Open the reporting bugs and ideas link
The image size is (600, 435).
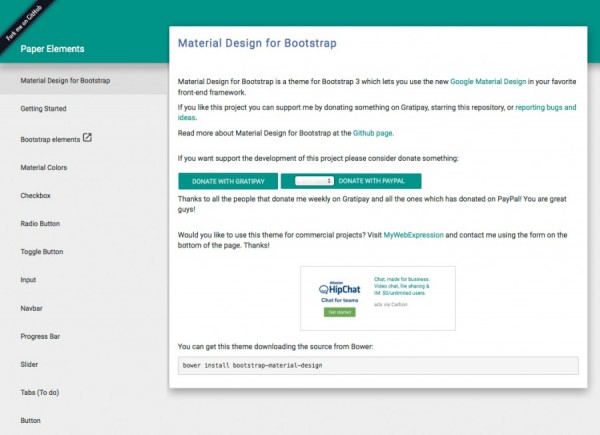point(546,108)
